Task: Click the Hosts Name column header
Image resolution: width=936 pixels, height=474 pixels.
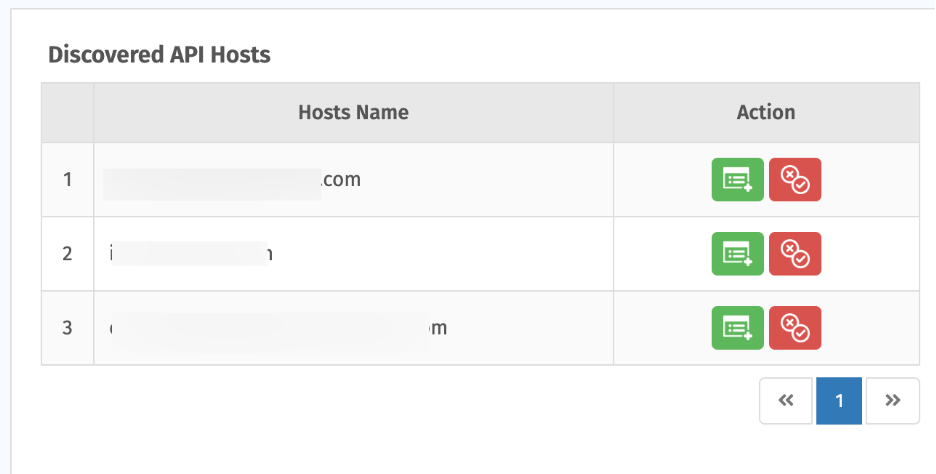Action: pos(353,112)
